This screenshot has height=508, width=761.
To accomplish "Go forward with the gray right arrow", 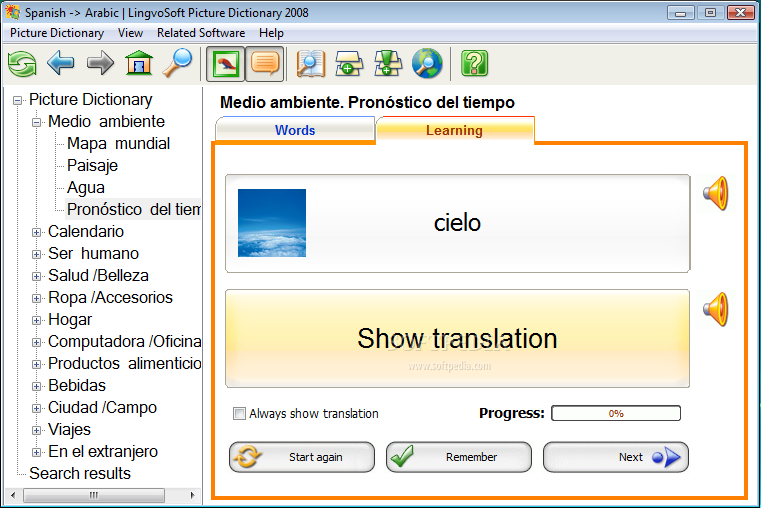I will [100, 63].
